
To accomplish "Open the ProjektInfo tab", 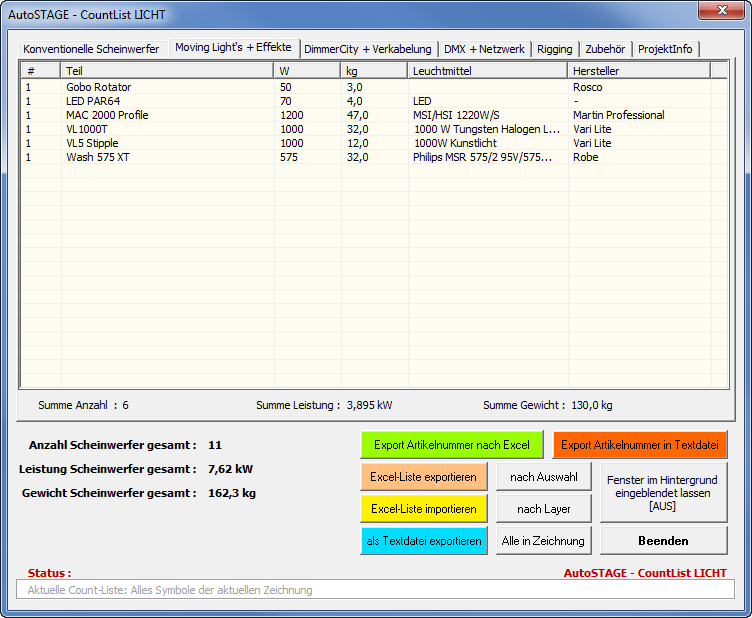I will click(665, 49).
